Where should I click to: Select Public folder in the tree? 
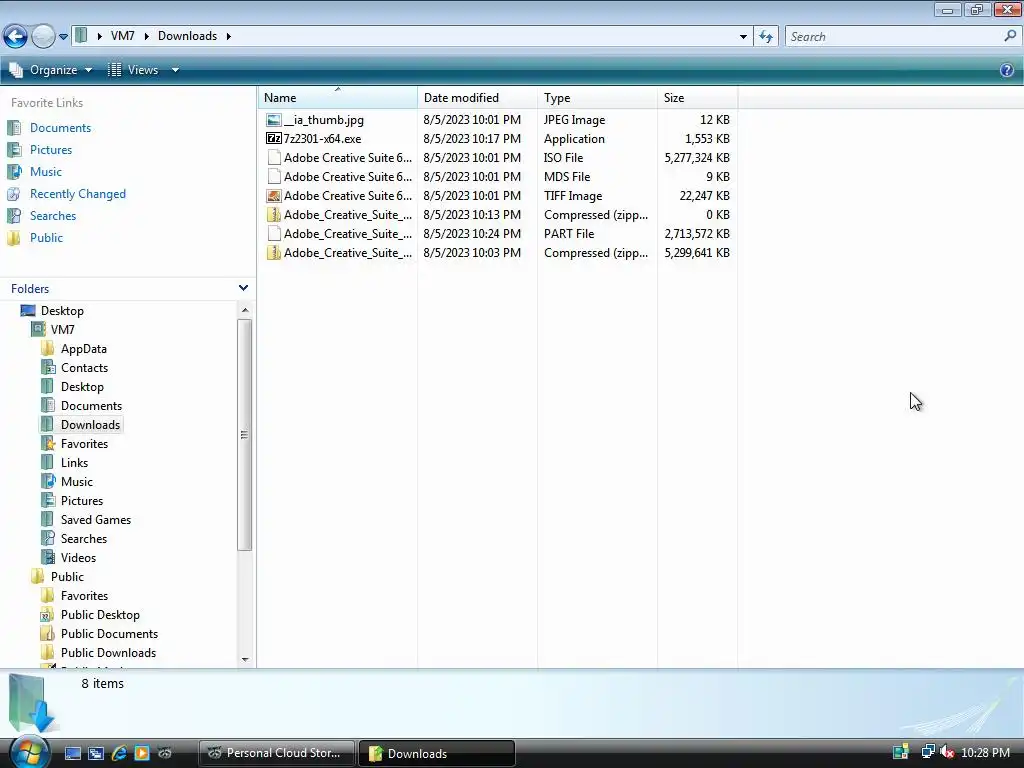coord(67,577)
